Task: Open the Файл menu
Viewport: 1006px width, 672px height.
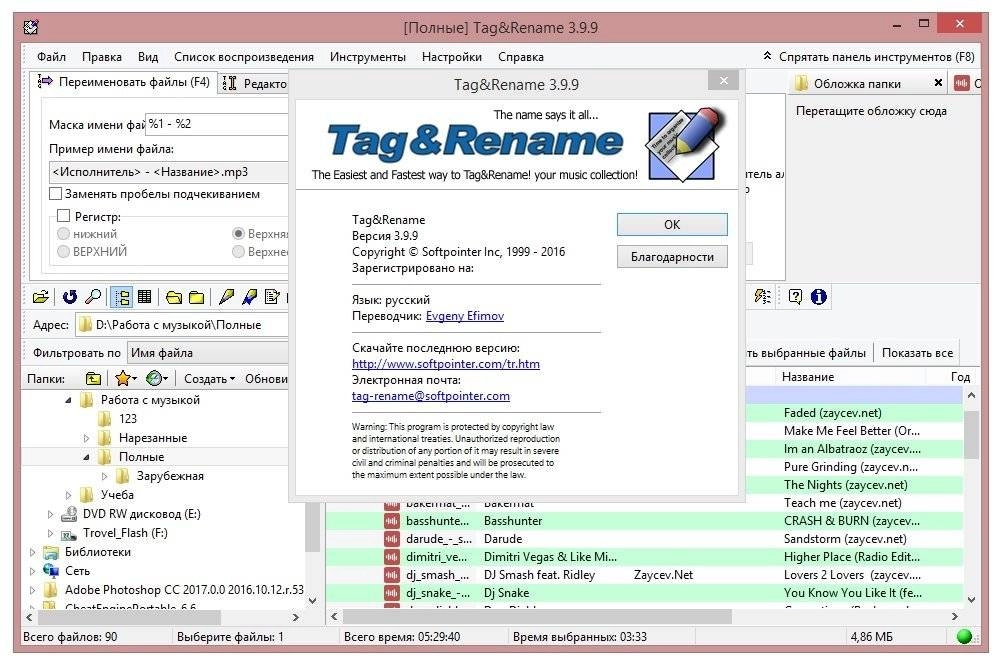Action: (51, 57)
